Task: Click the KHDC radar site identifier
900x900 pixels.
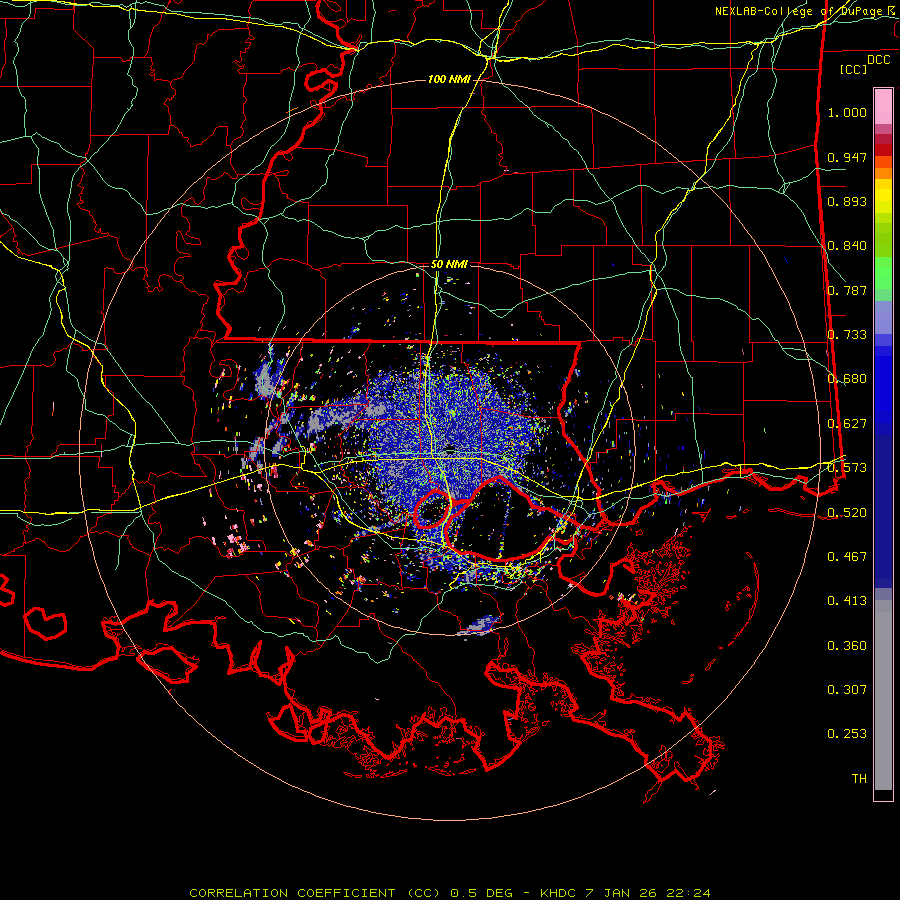Action: 560,893
